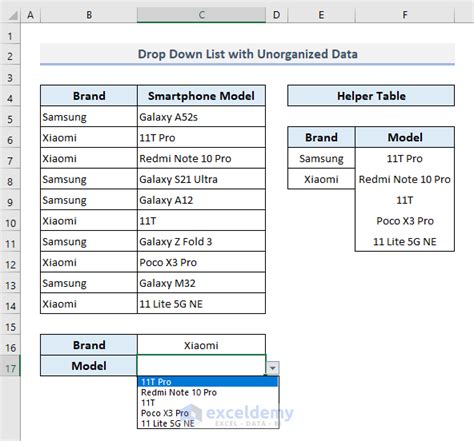Click the "Helper Table" heading cell
Viewport: 474px width, 441px height.
coord(371,96)
